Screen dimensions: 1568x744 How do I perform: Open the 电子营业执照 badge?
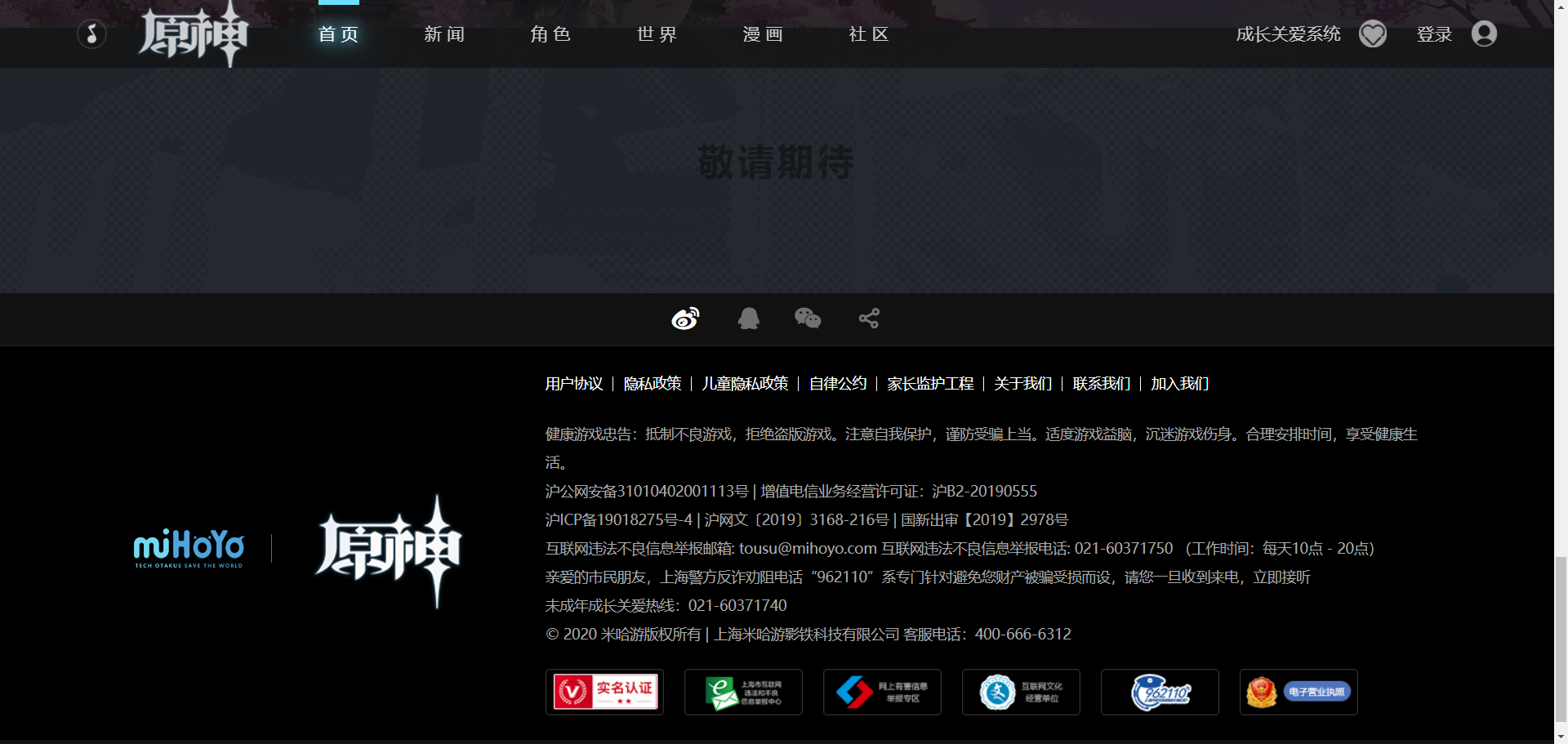(1298, 692)
